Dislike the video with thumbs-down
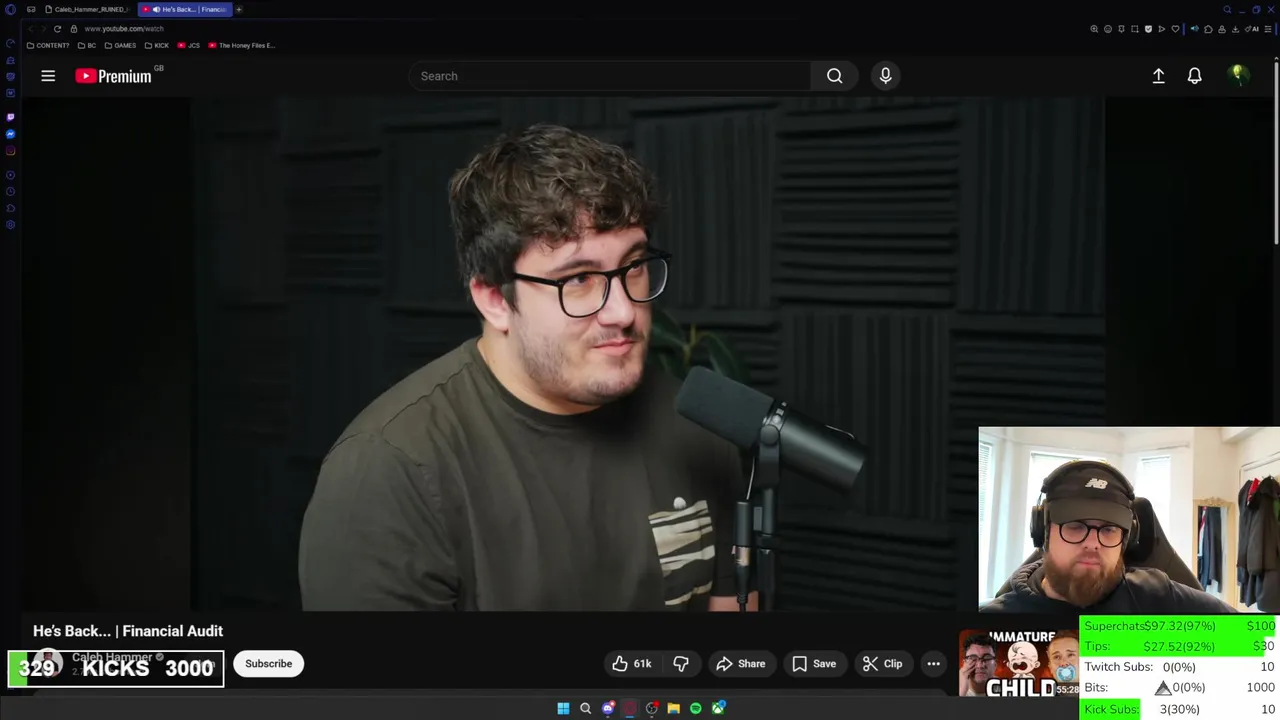Screen dimensions: 1280x720 [x=681, y=664]
